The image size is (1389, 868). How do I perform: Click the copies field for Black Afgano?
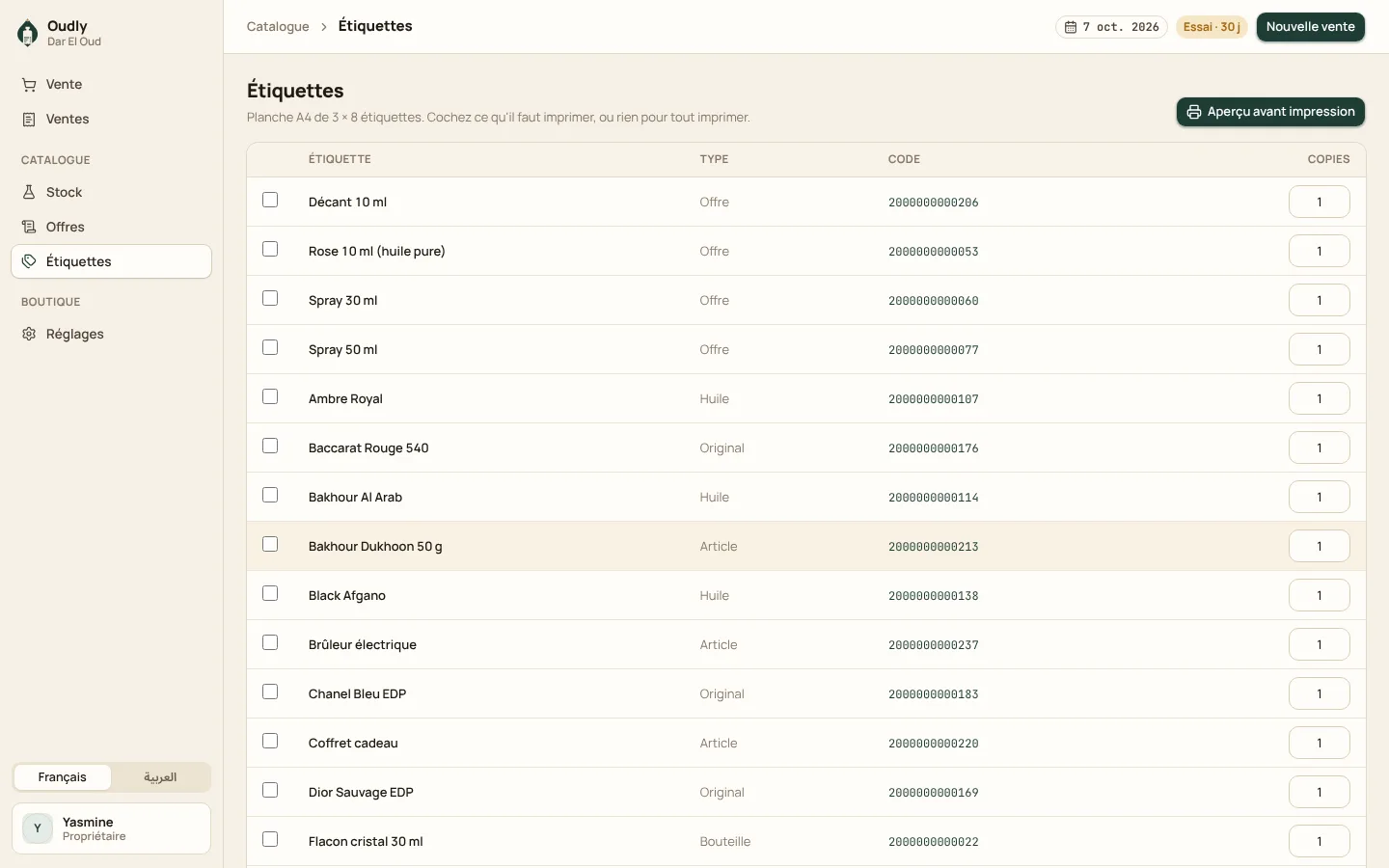click(x=1319, y=595)
